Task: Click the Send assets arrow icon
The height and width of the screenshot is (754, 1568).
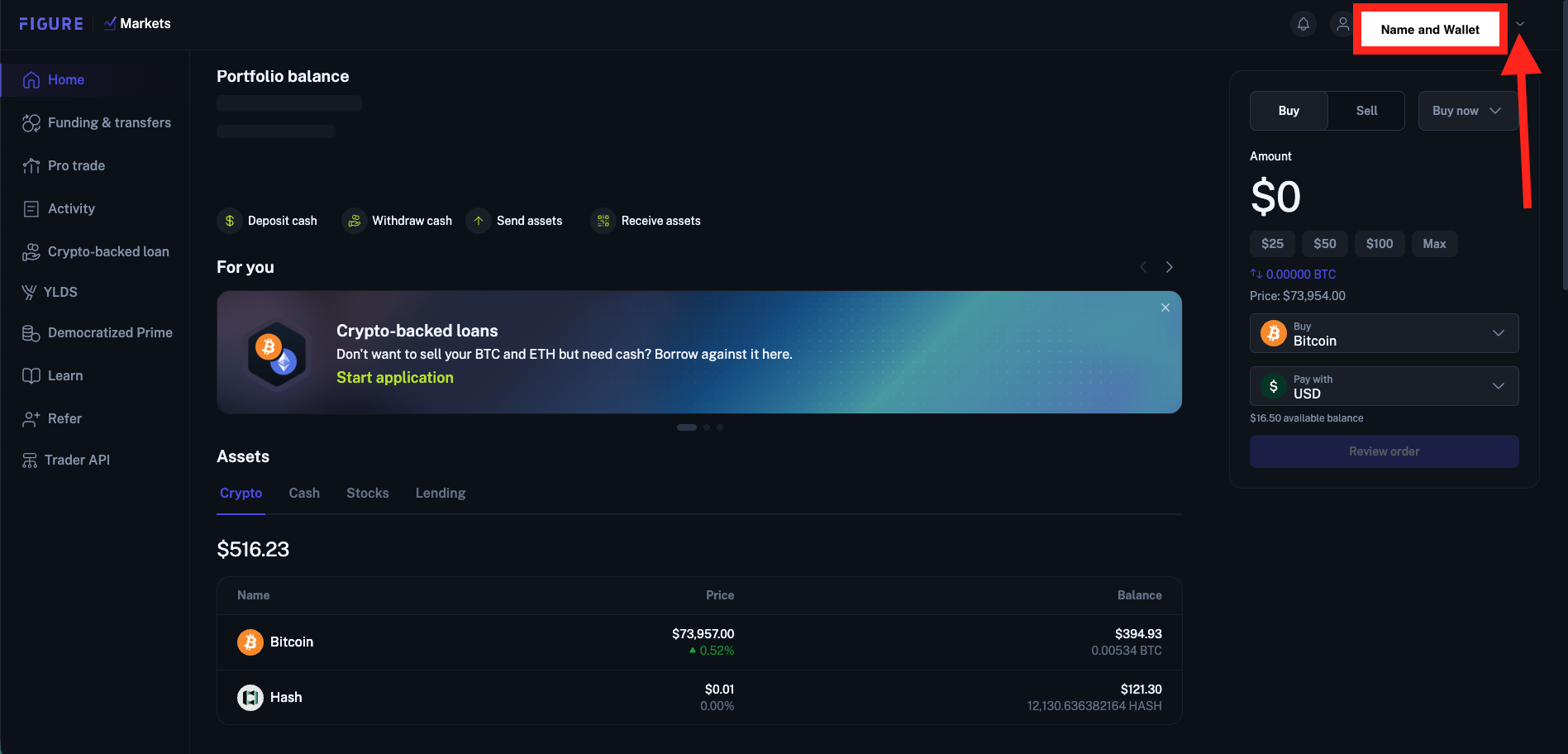Action: point(479,221)
